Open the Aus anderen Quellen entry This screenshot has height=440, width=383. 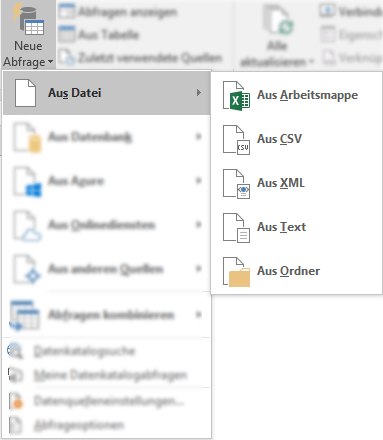[107, 269]
